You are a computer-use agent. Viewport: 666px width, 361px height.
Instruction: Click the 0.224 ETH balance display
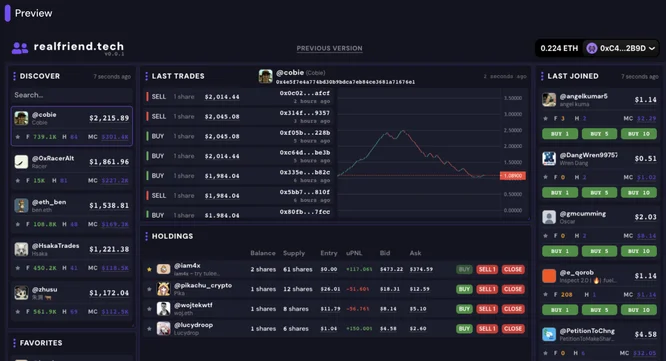click(x=559, y=48)
